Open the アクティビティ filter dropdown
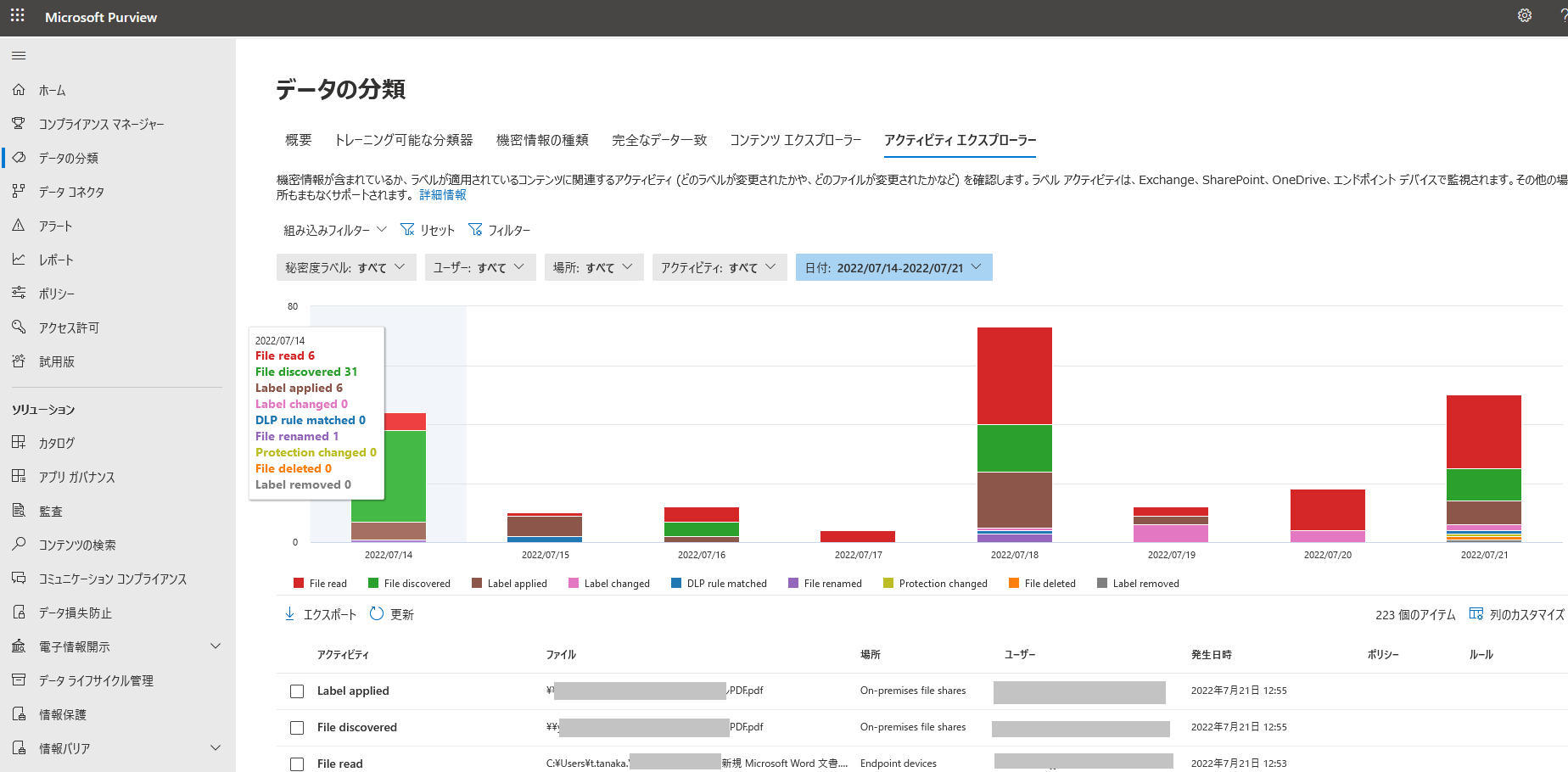Image resolution: width=1568 pixels, height=772 pixels. pos(720,267)
